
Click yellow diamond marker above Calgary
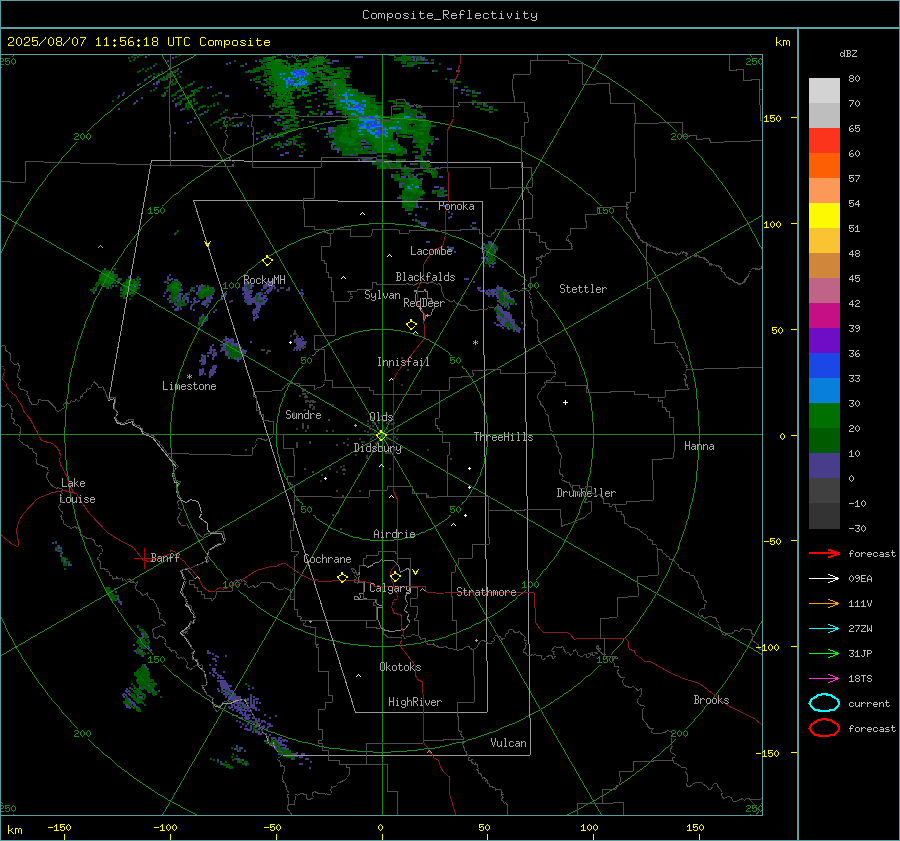[x=395, y=576]
